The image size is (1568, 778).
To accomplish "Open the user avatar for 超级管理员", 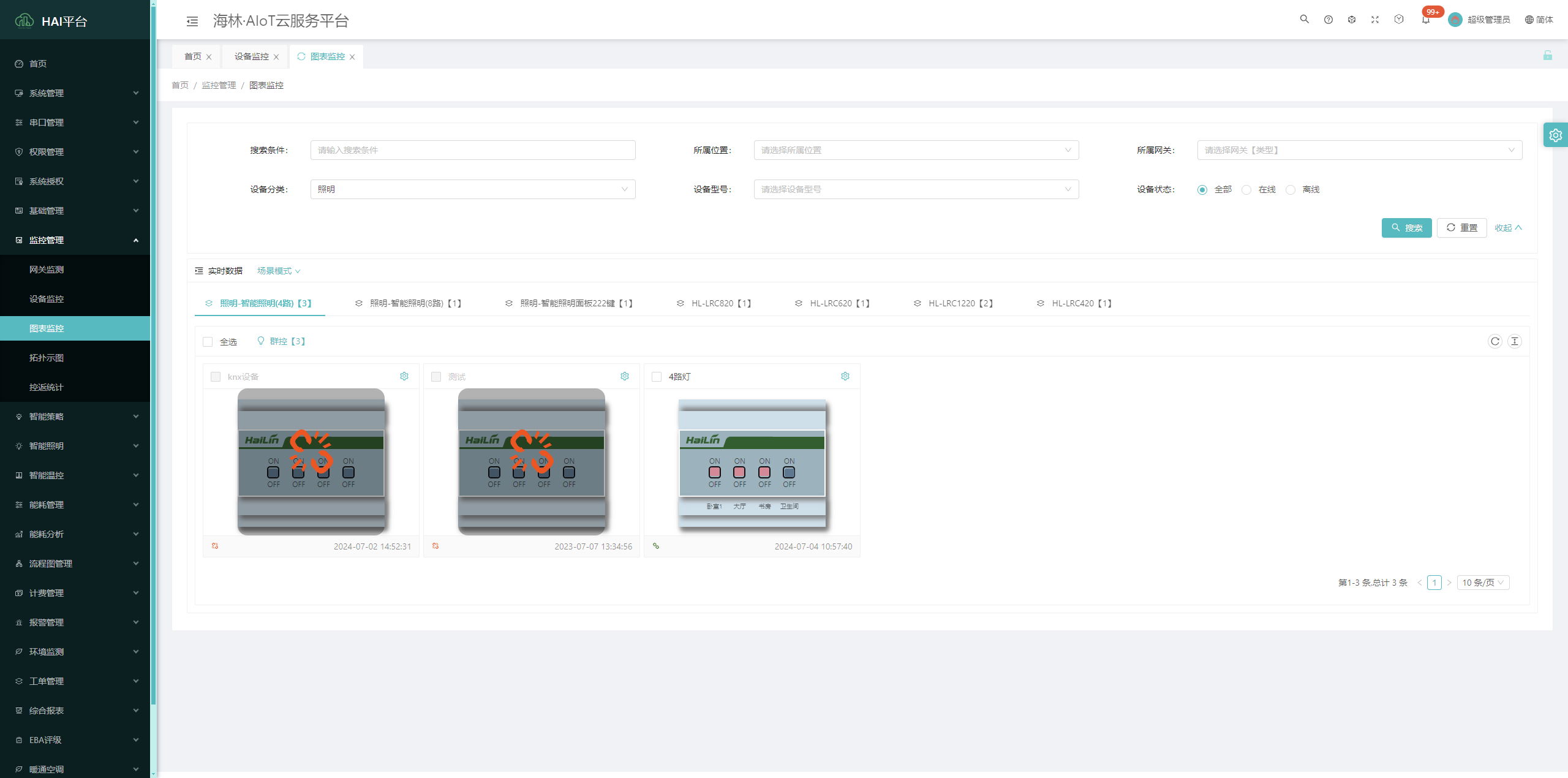I will pos(1455,20).
